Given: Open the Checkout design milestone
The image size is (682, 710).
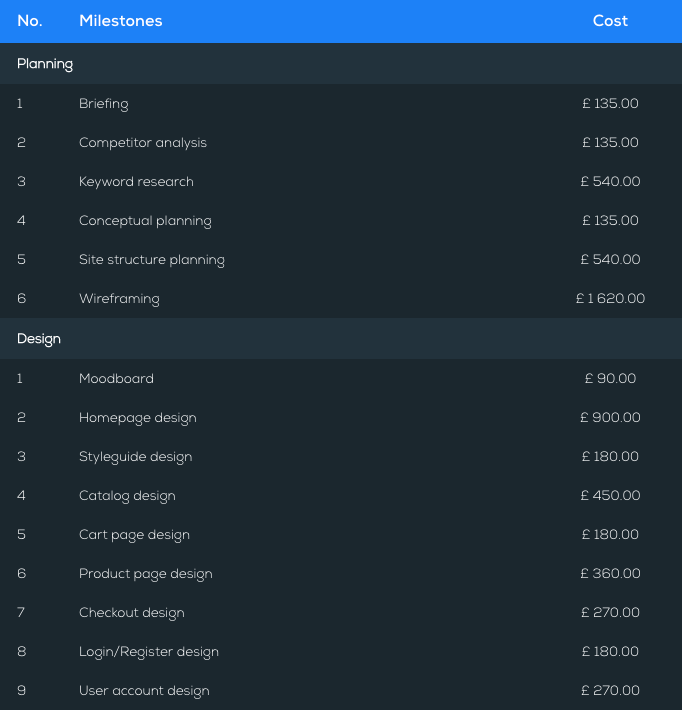Looking at the screenshot, I should (x=132, y=613).
